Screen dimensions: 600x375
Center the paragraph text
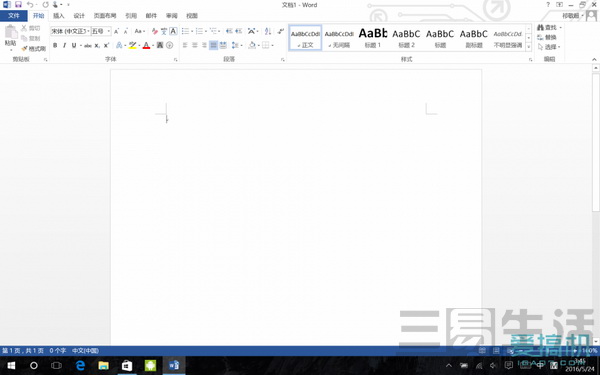195,45
